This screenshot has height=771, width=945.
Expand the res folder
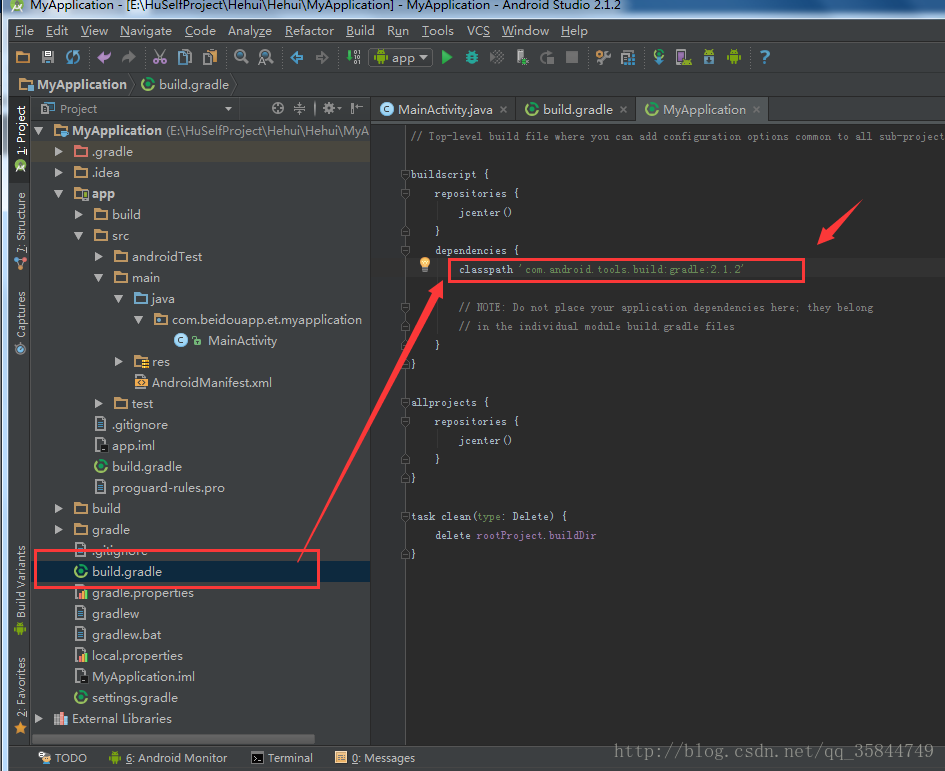point(119,362)
